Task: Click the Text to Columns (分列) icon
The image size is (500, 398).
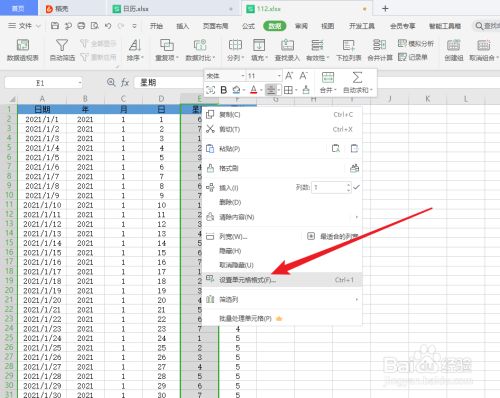Action: 235,45
